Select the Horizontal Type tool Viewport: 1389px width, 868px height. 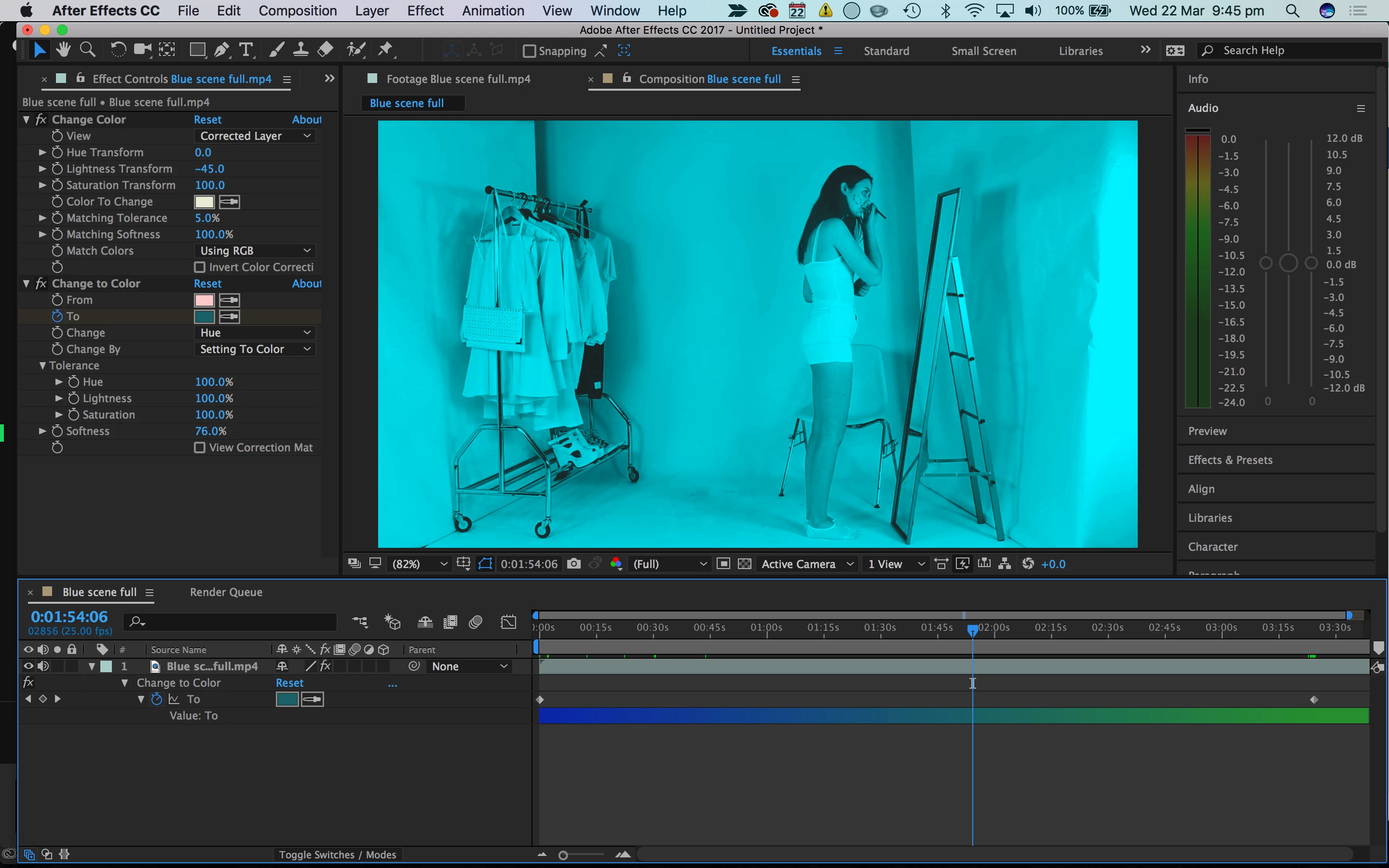(x=245, y=51)
